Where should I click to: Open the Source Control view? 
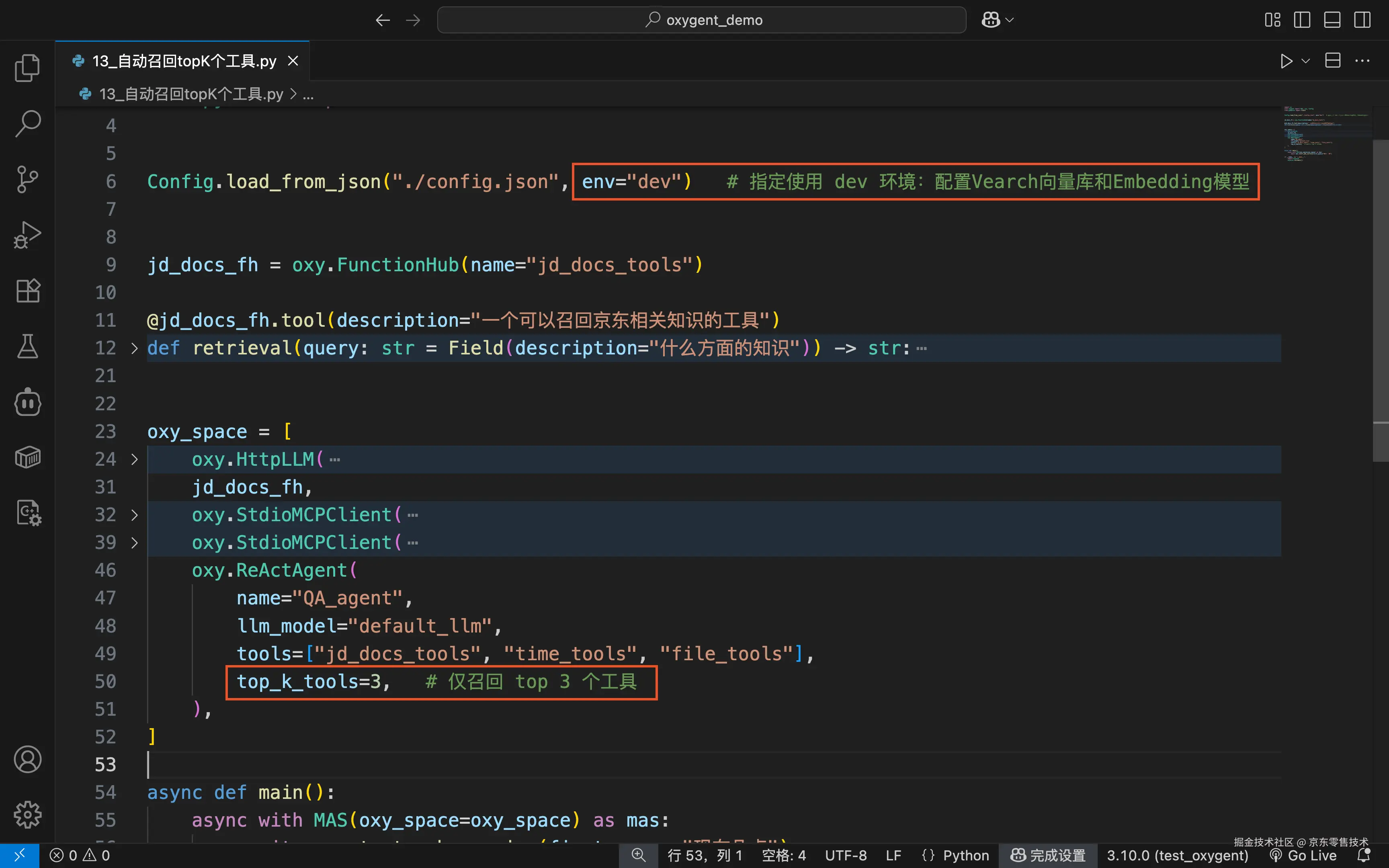[x=27, y=179]
